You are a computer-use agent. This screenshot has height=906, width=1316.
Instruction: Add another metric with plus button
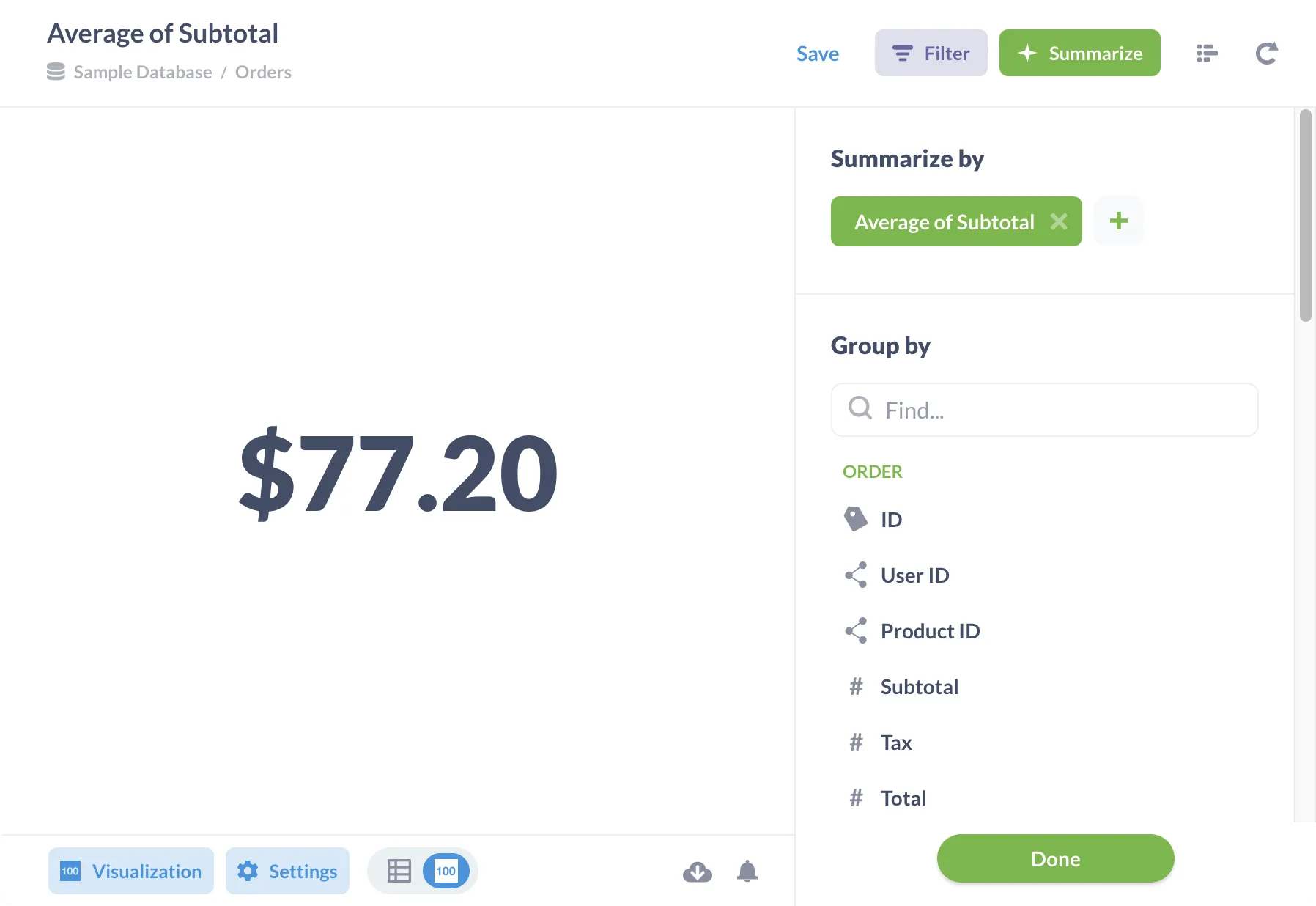[1118, 221]
